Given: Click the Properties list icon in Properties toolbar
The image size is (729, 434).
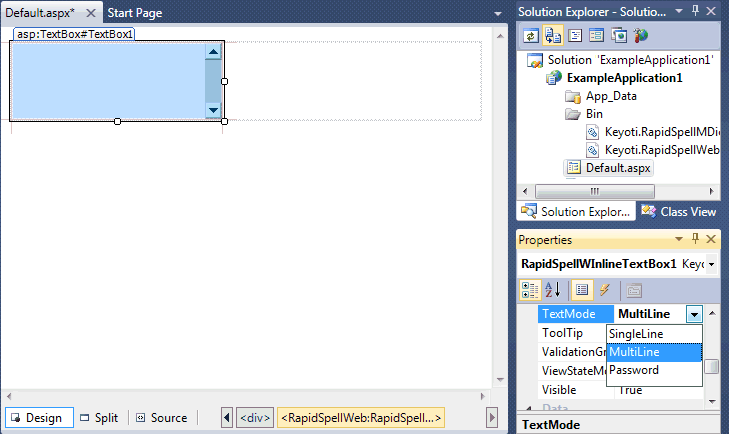Looking at the screenshot, I should [x=582, y=290].
